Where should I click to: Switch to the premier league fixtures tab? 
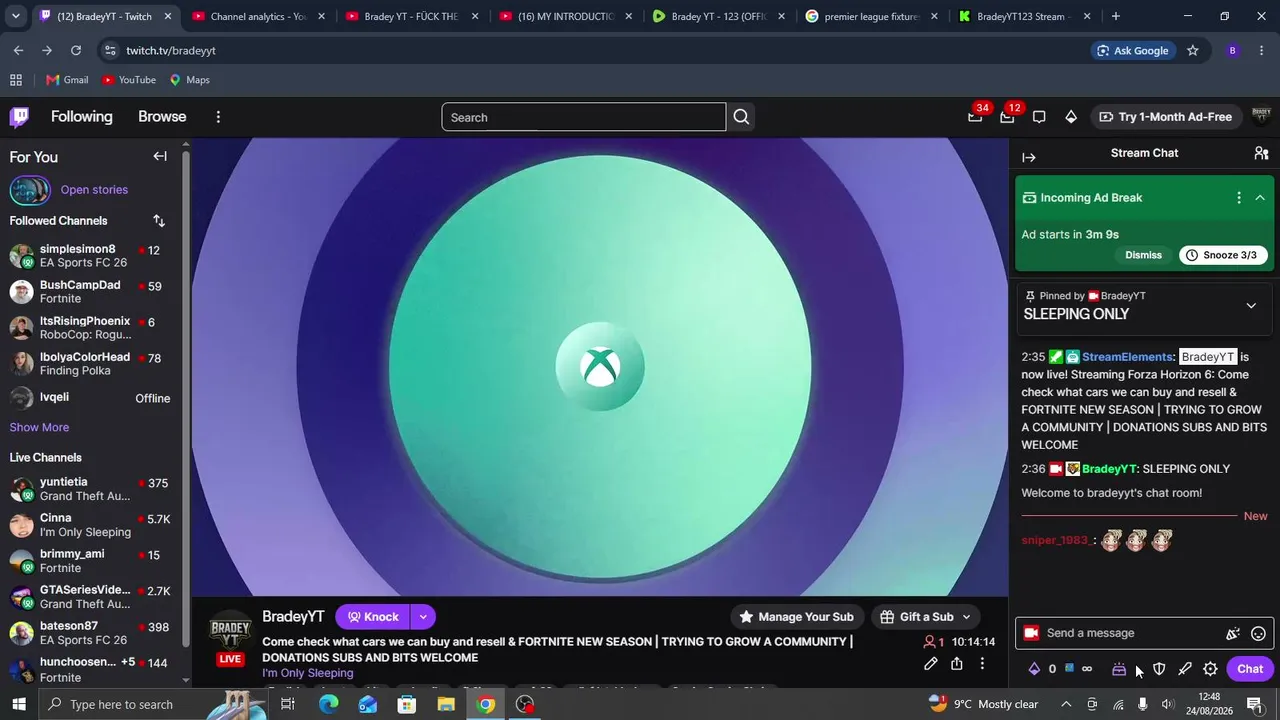point(870,16)
